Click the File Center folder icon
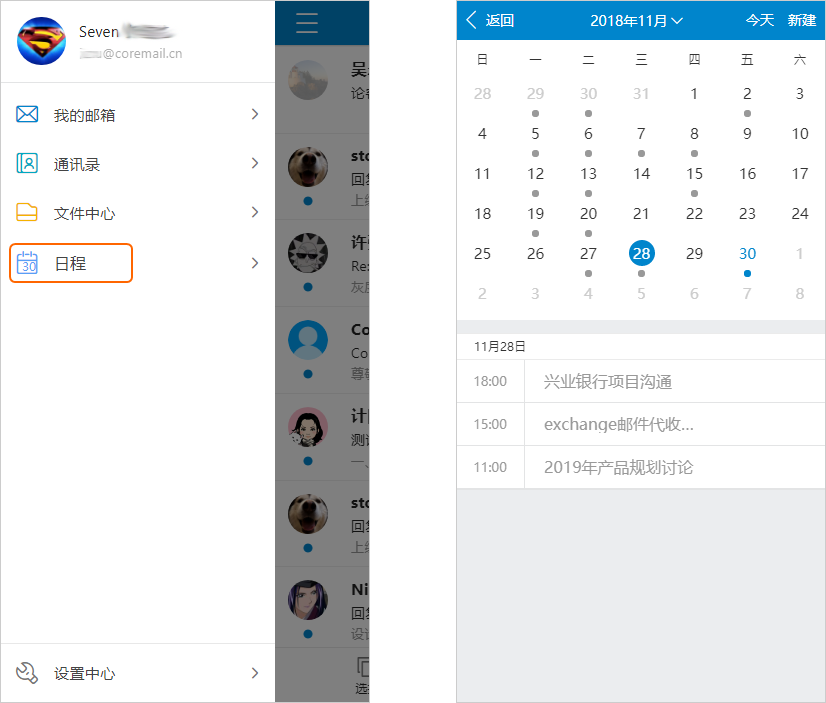The image size is (826, 703). (x=27, y=212)
